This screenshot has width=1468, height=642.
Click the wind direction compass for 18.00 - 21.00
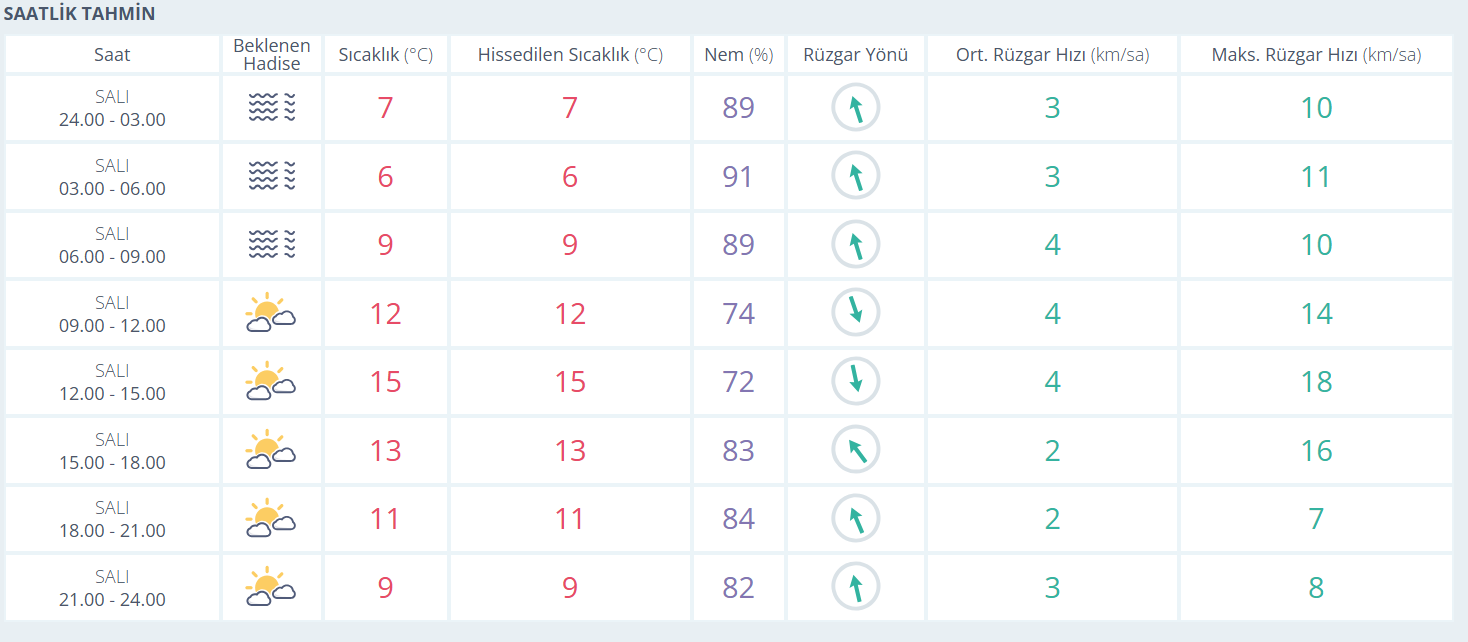click(856, 519)
